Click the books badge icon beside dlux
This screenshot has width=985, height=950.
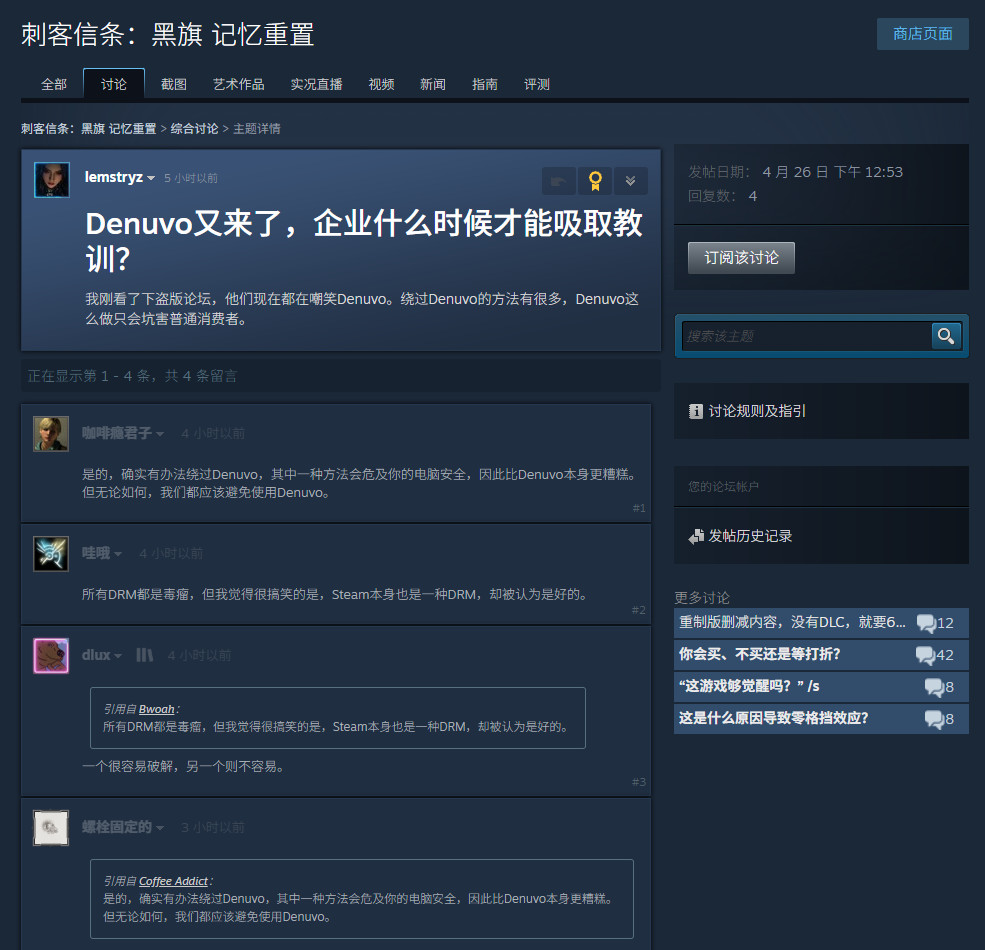click(145, 655)
